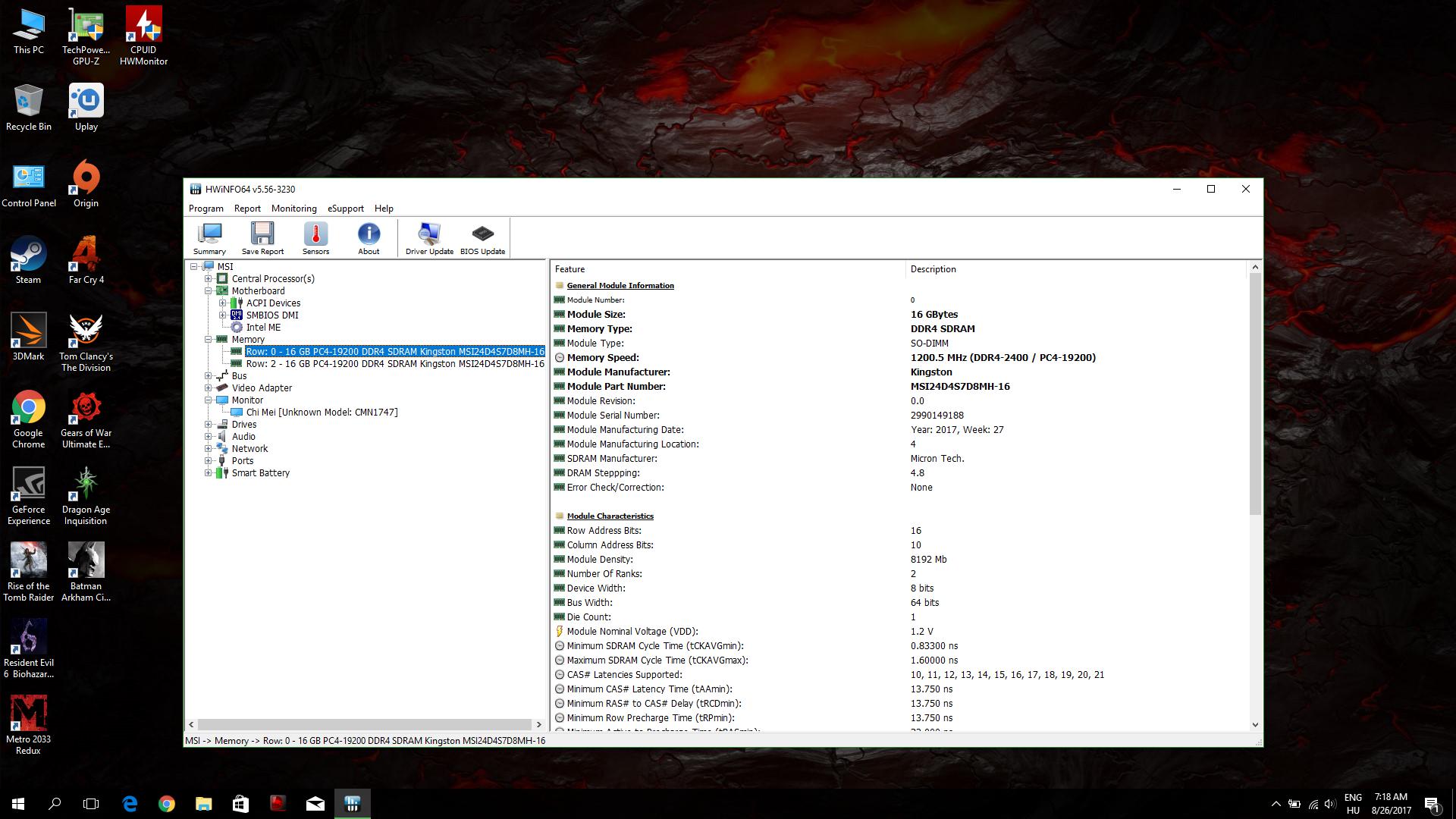Click the details pane scroll-down arrow
The image size is (1456, 819).
click(1255, 725)
